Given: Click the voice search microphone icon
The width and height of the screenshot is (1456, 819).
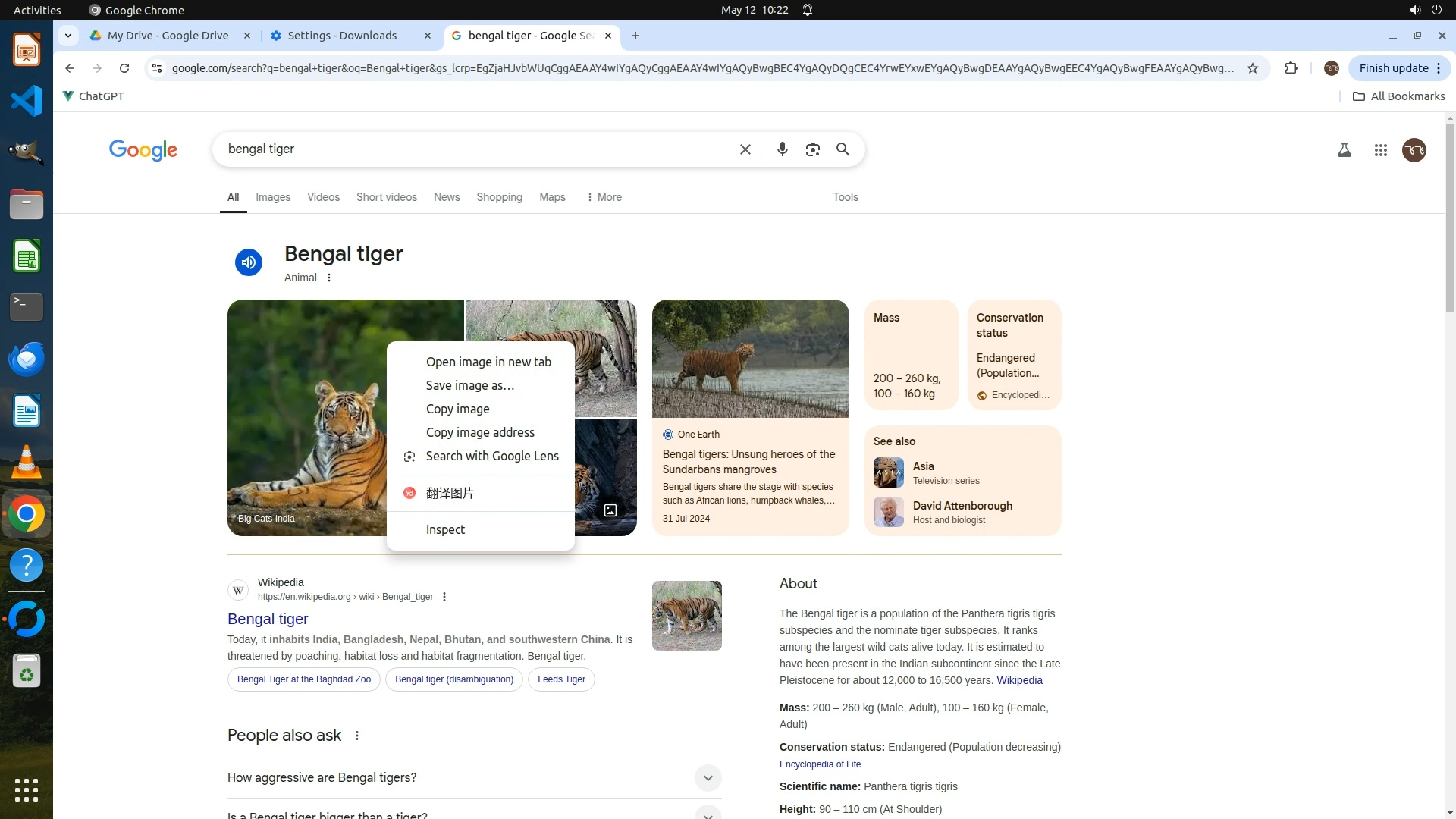Looking at the screenshot, I should click(782, 149).
